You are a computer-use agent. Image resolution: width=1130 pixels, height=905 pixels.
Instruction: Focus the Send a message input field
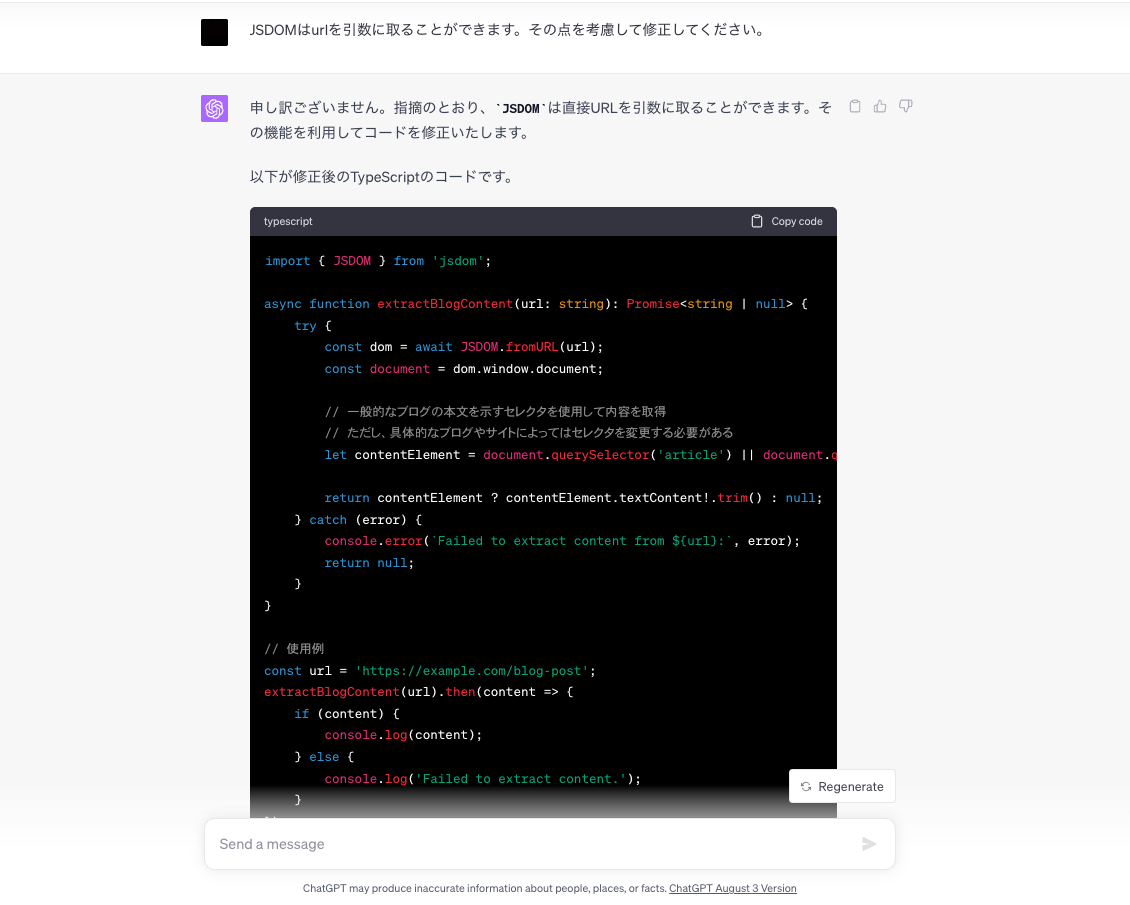point(549,844)
